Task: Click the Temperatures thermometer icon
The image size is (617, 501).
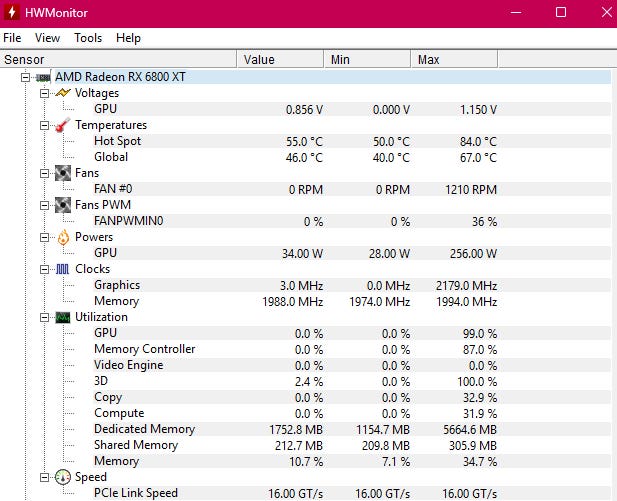Action: pyautogui.click(x=63, y=125)
